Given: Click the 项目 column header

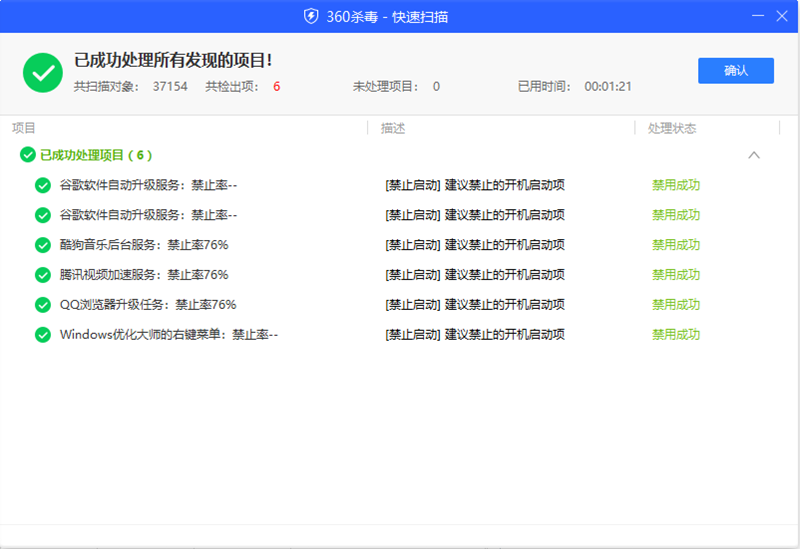Looking at the screenshot, I should 23,128.
